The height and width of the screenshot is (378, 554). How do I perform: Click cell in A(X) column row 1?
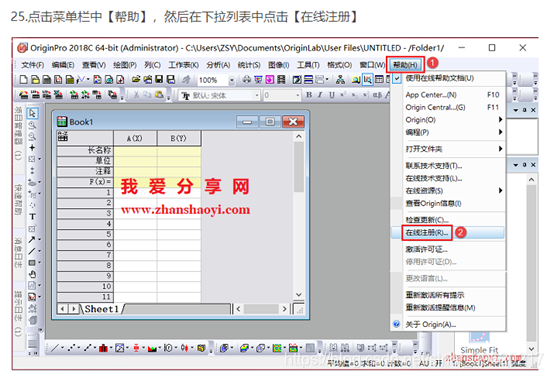pos(135,193)
